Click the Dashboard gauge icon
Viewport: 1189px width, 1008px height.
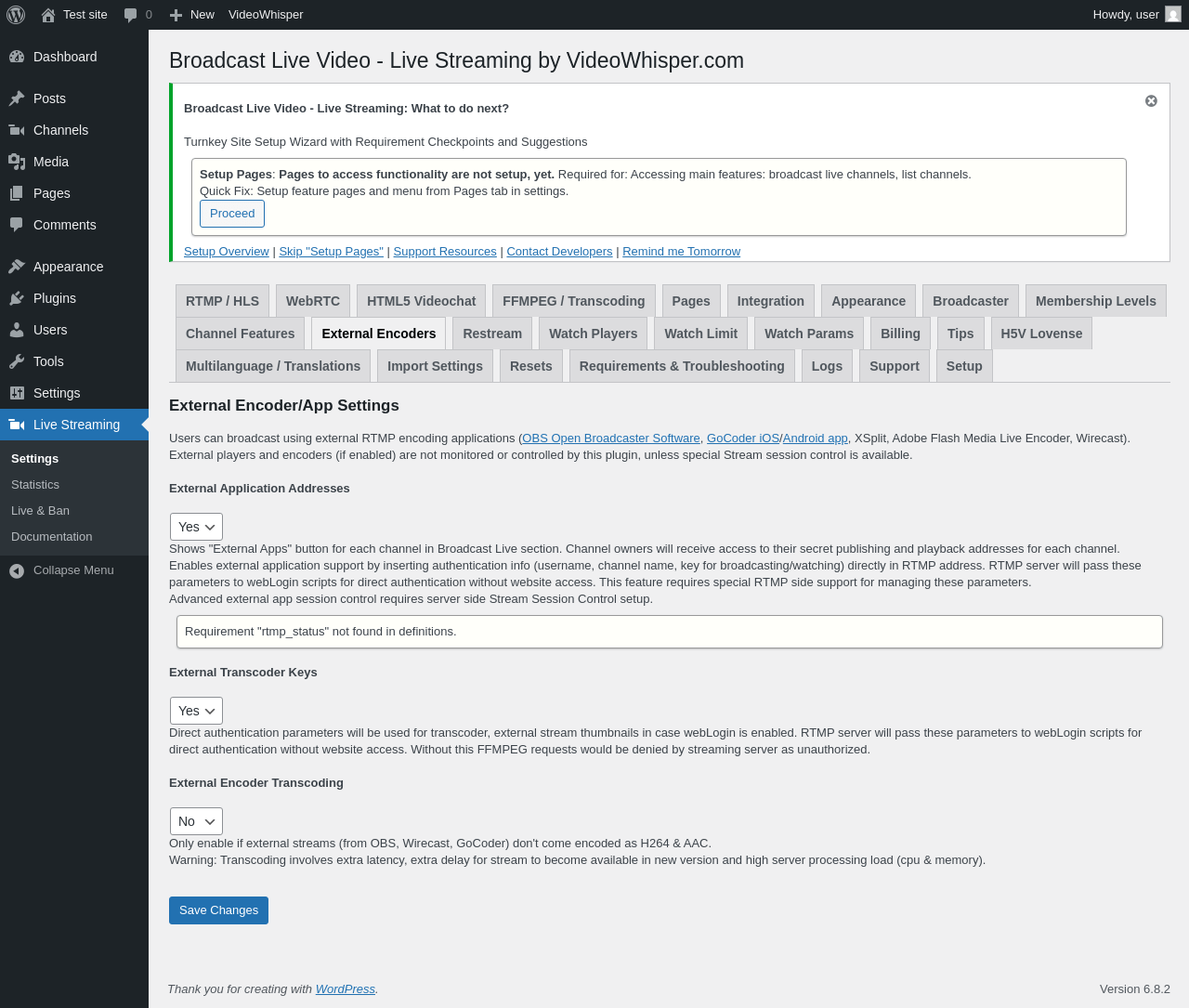click(x=17, y=57)
